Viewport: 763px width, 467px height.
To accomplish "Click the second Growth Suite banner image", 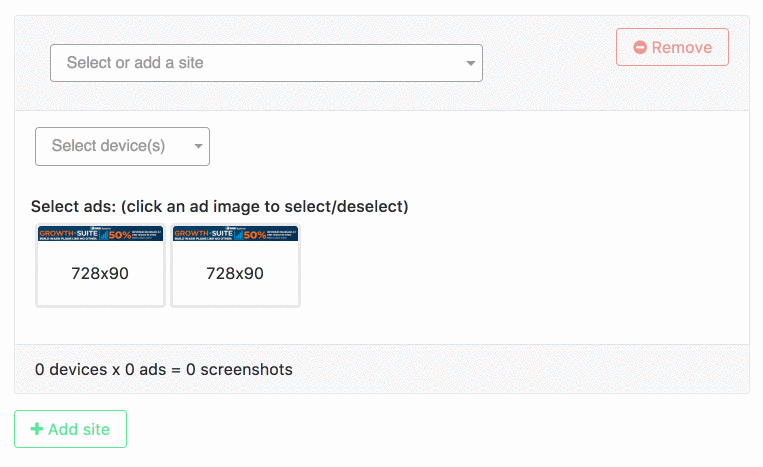I will click(x=236, y=234).
